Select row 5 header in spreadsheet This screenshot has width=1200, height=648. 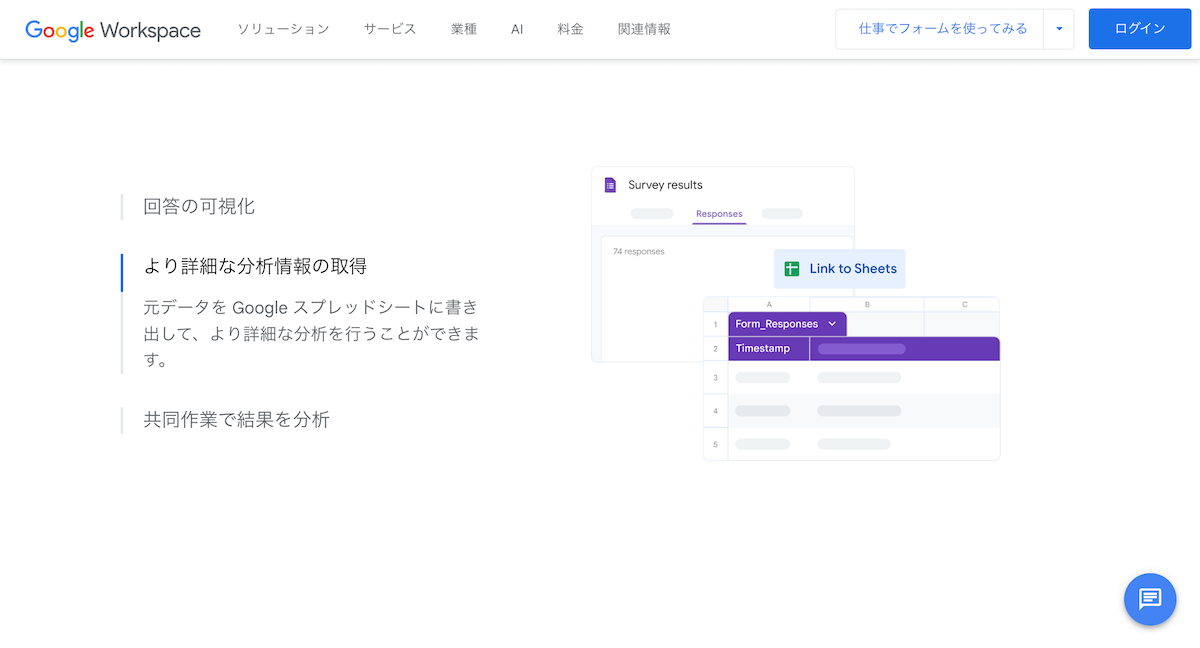coord(715,444)
